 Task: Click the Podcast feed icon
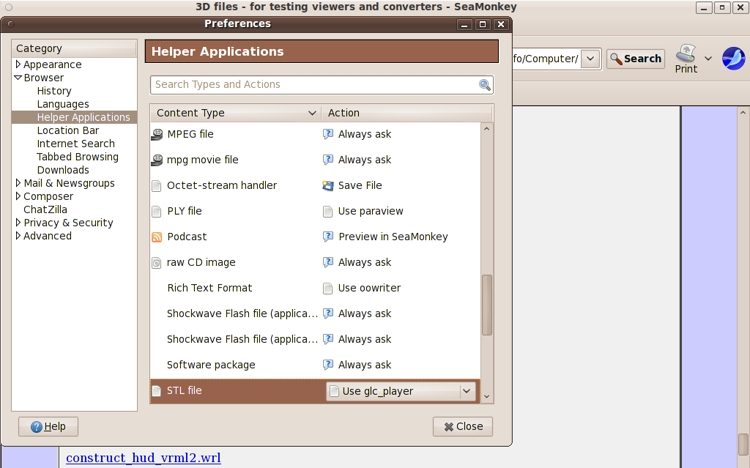(157, 237)
